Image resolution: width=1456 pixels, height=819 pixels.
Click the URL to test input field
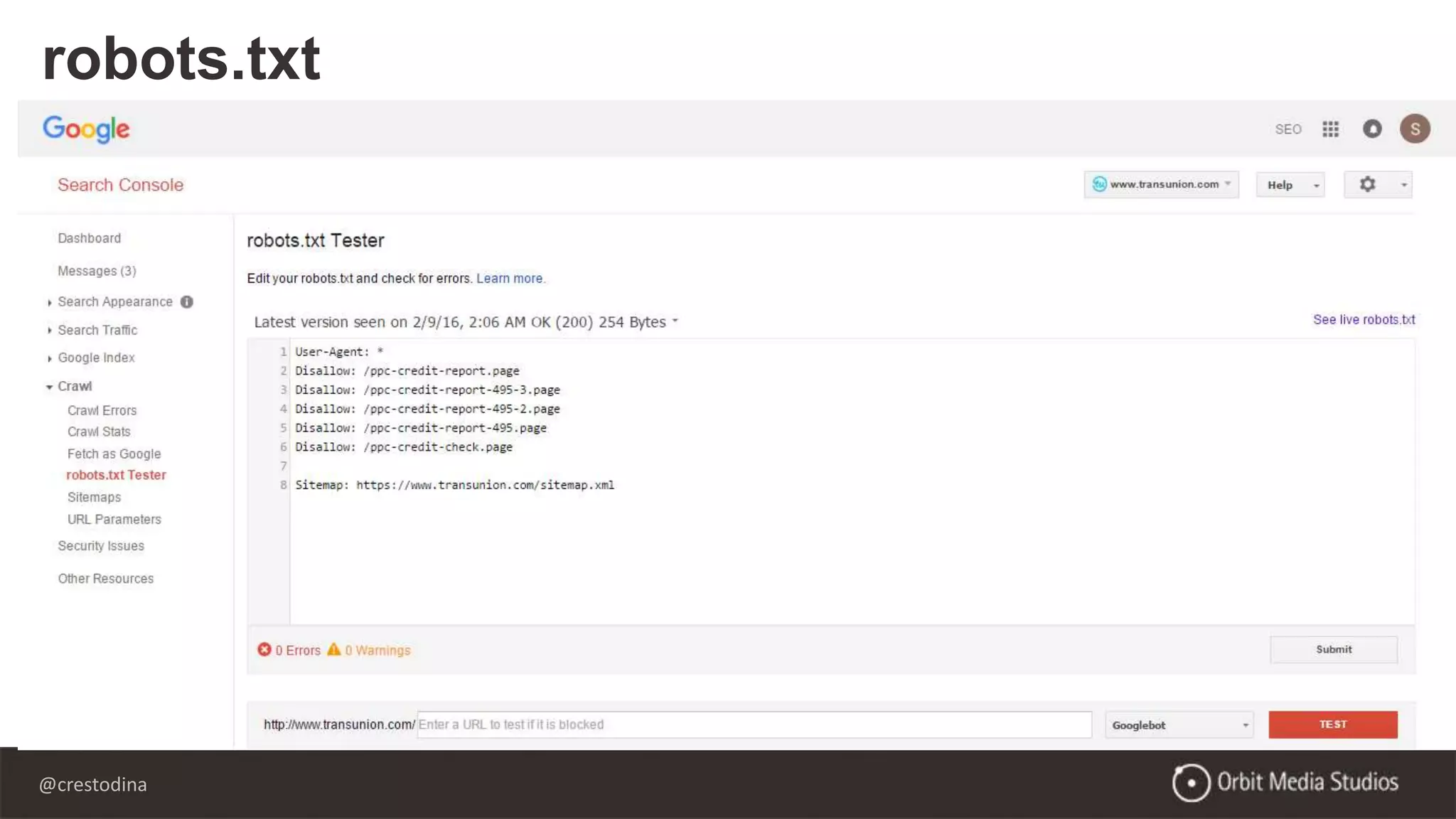pyautogui.click(x=754, y=724)
